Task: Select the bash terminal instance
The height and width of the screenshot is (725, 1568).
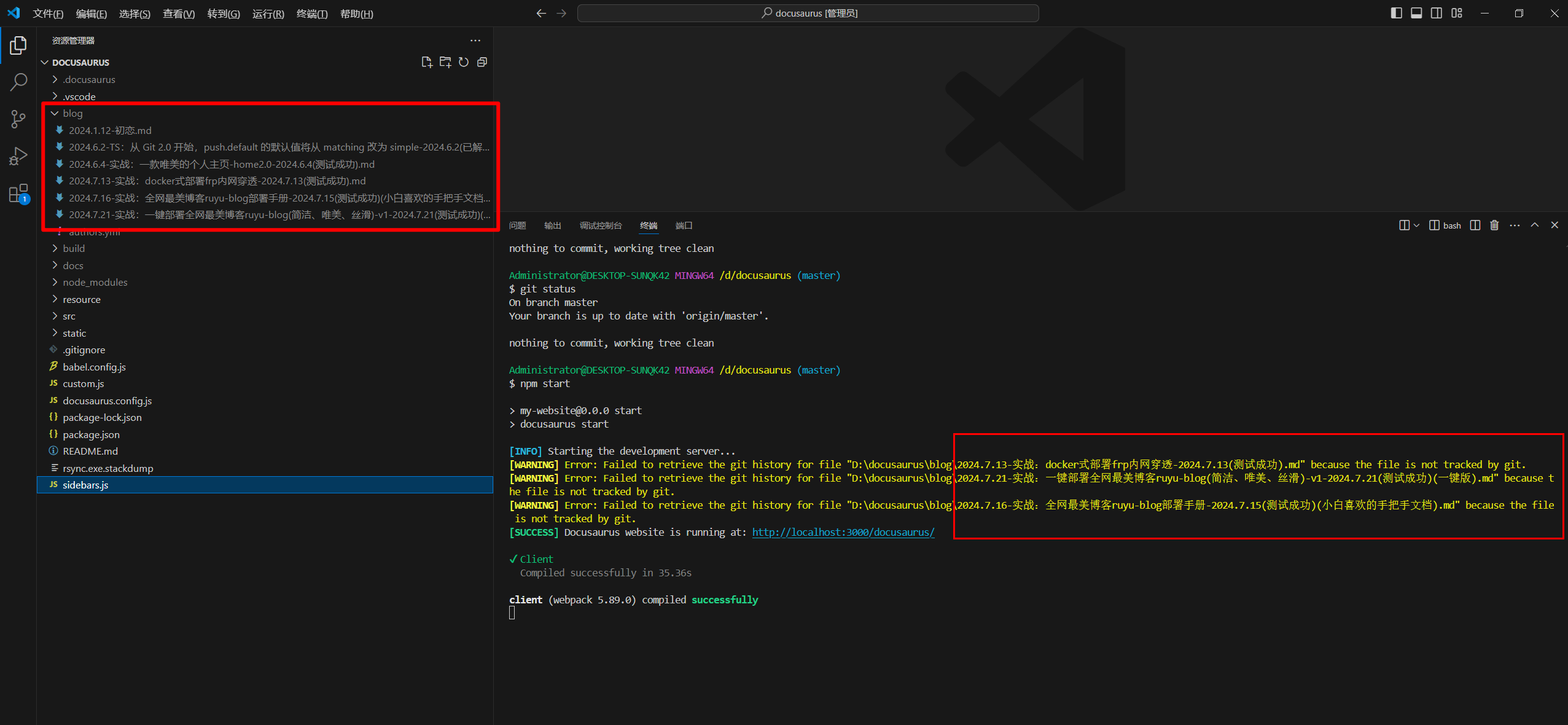Action: [1445, 225]
